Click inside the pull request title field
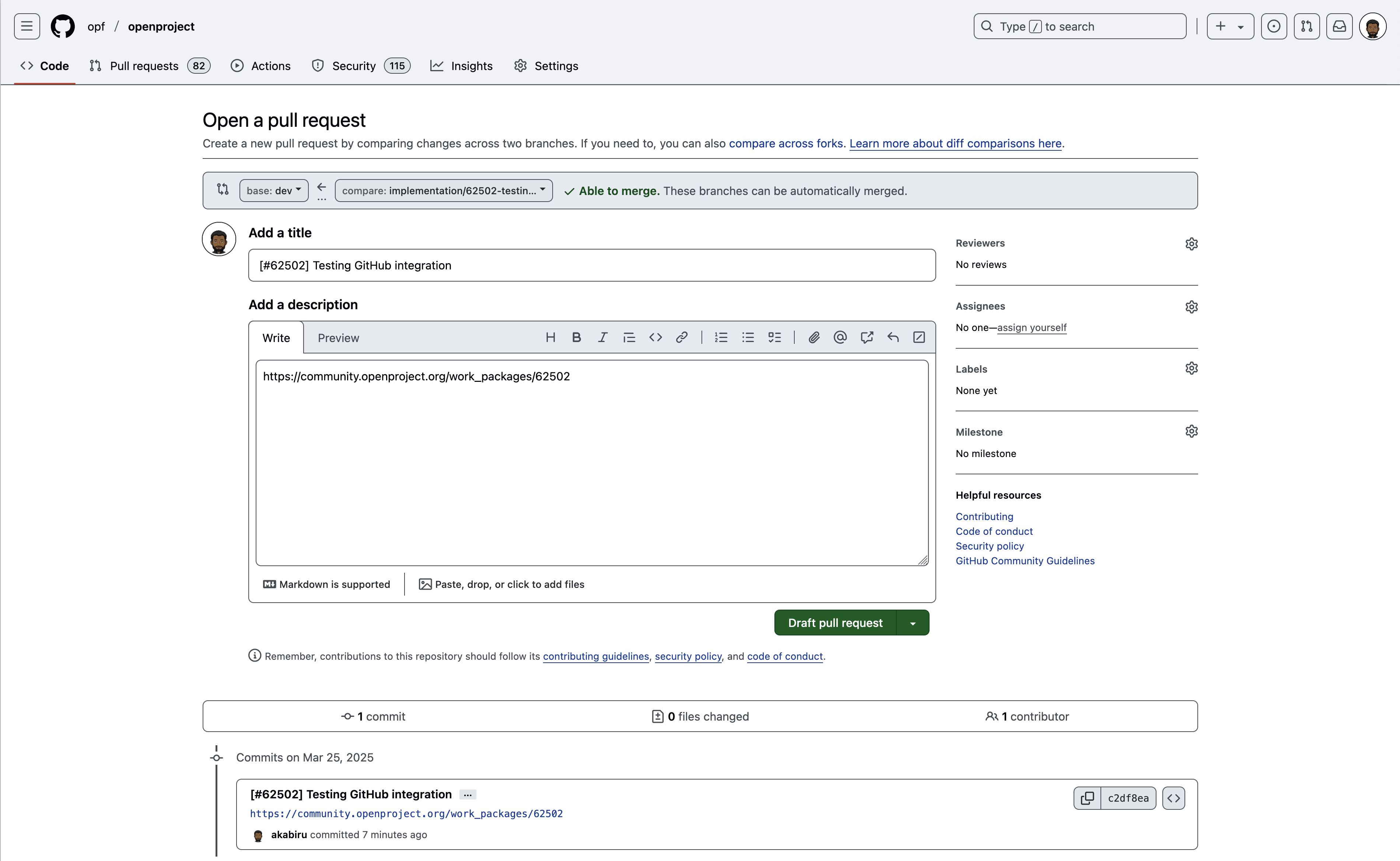Image resolution: width=1400 pixels, height=861 pixels. coord(591,265)
